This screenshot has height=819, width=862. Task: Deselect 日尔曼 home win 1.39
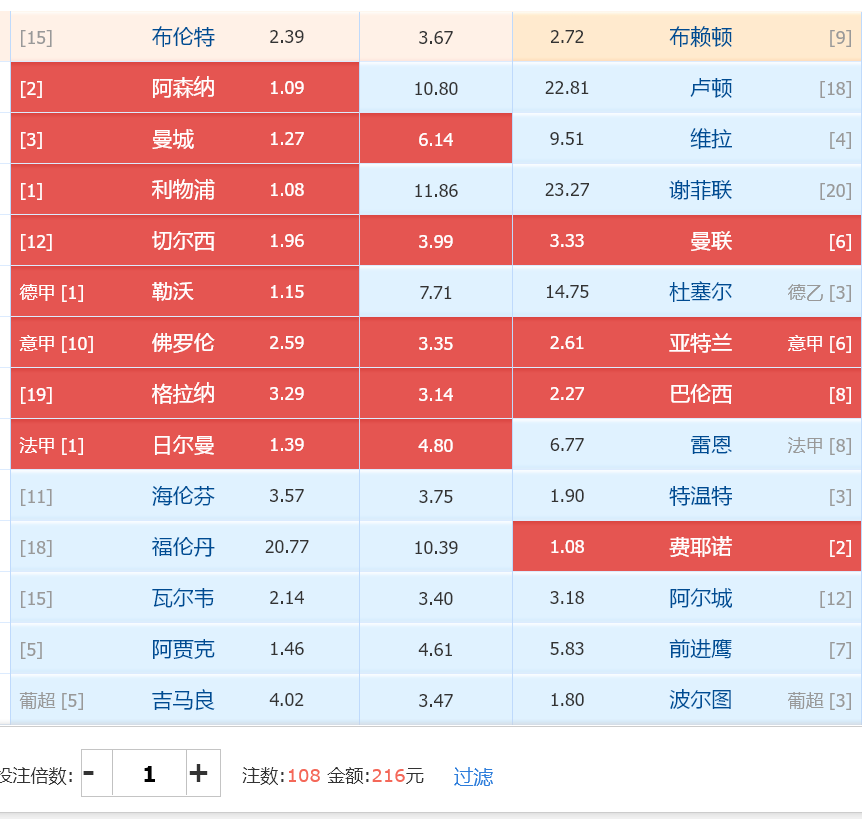(185, 445)
